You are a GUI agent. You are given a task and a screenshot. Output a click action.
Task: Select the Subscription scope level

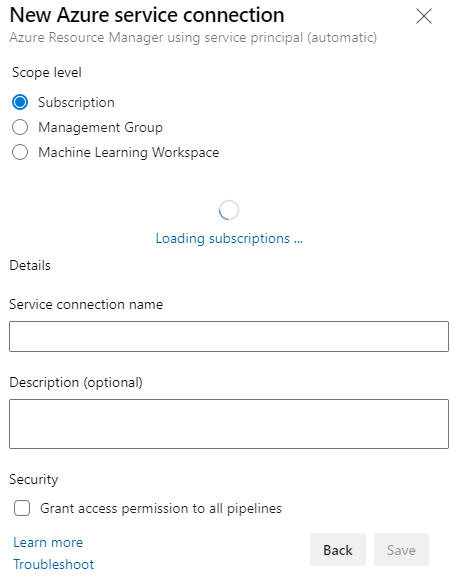pyautogui.click(x=20, y=102)
